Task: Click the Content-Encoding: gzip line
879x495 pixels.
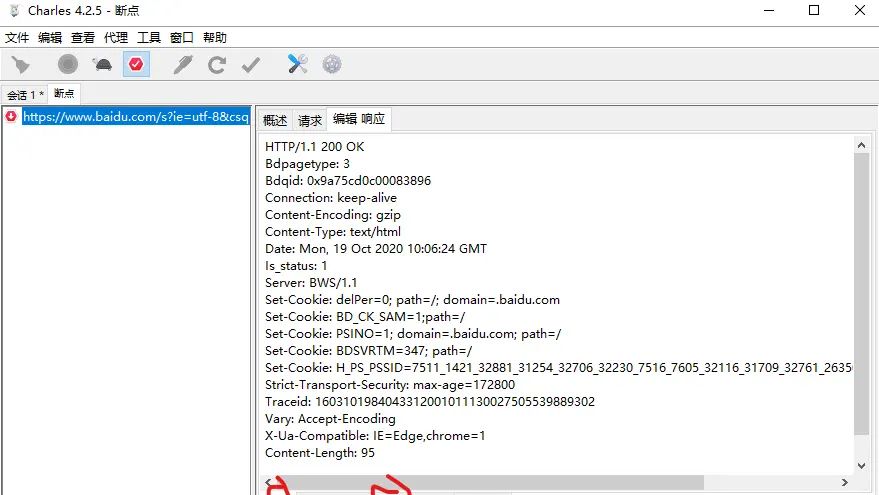Action: (332, 215)
